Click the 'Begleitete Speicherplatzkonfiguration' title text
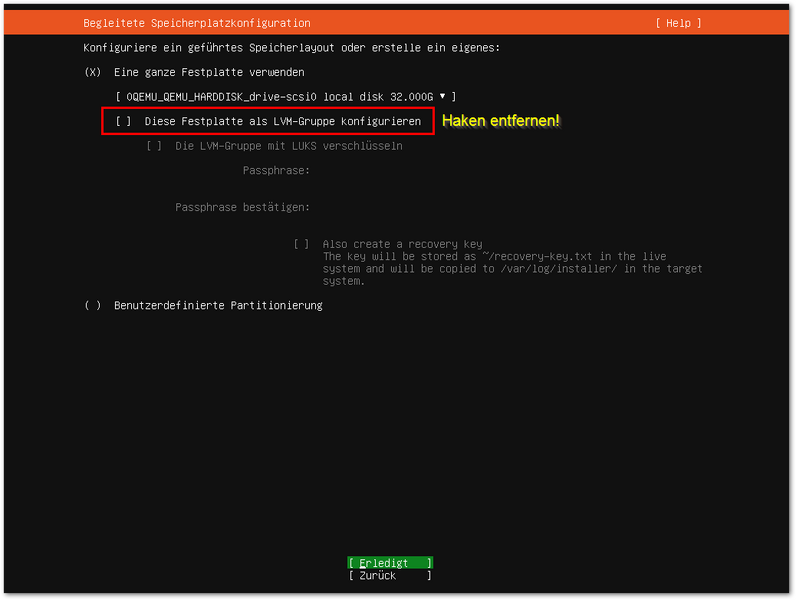Screen dimensions: 796x600 (x=197, y=23)
